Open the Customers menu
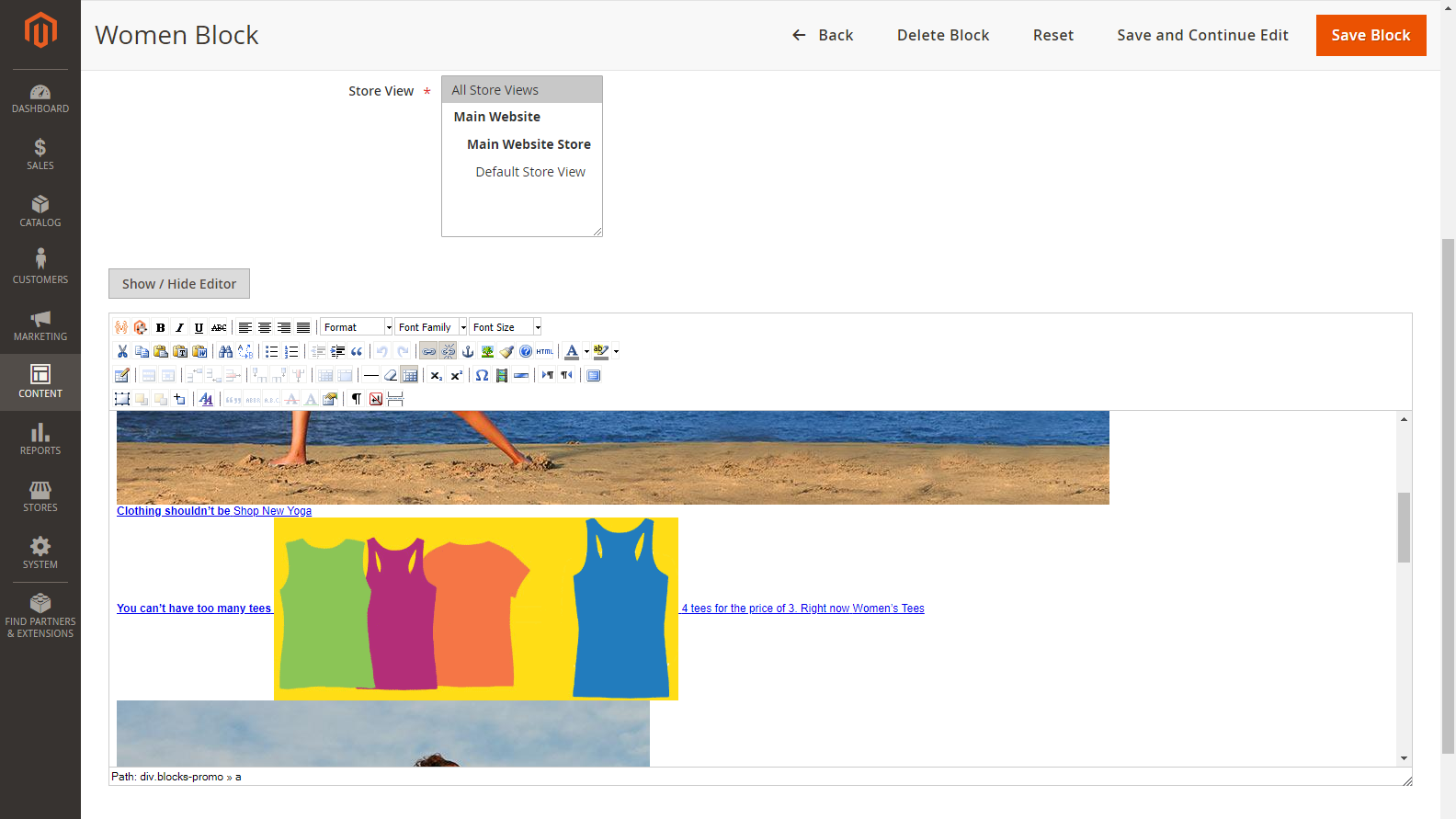 tap(40, 268)
